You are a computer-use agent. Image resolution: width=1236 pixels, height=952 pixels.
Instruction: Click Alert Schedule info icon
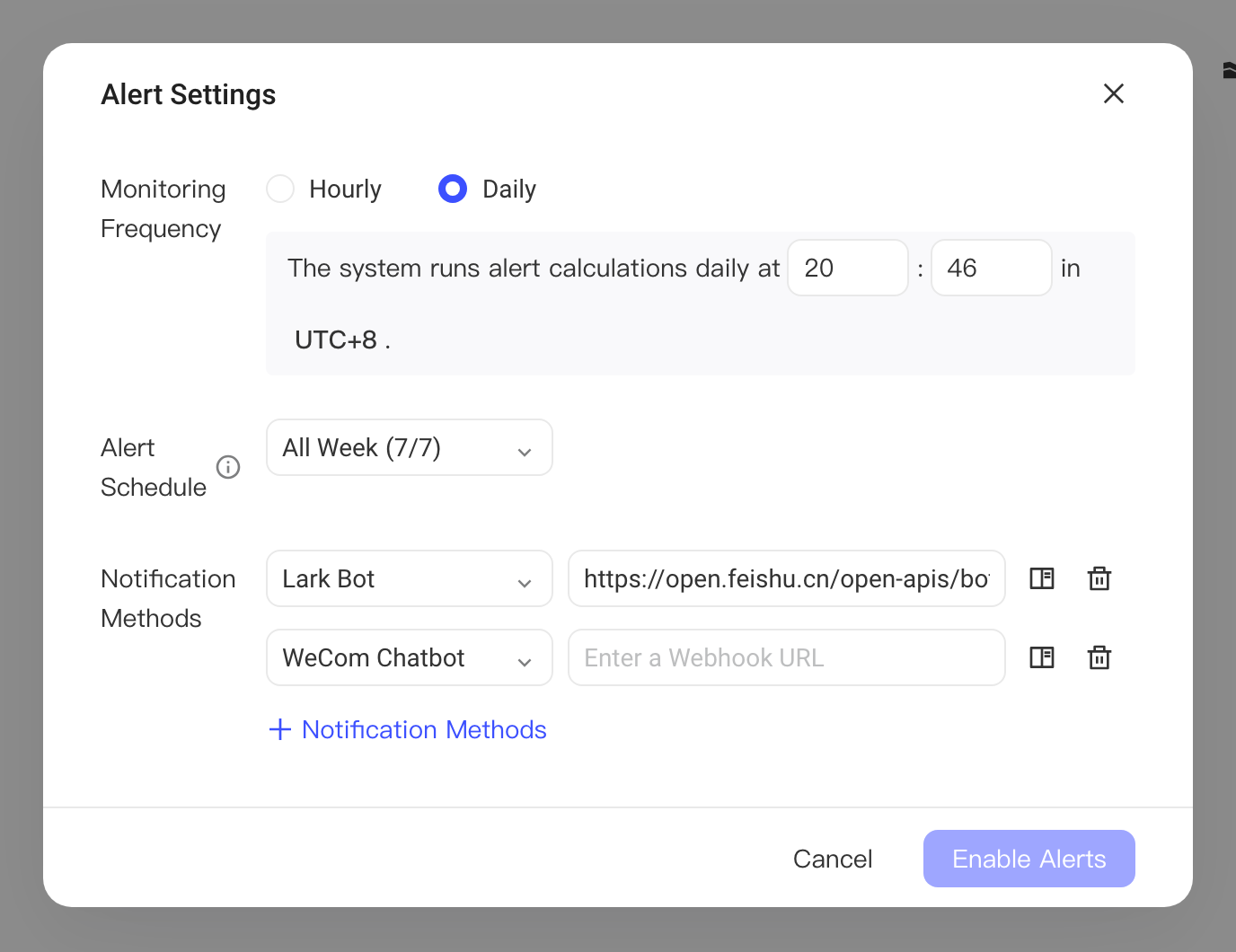point(228,467)
